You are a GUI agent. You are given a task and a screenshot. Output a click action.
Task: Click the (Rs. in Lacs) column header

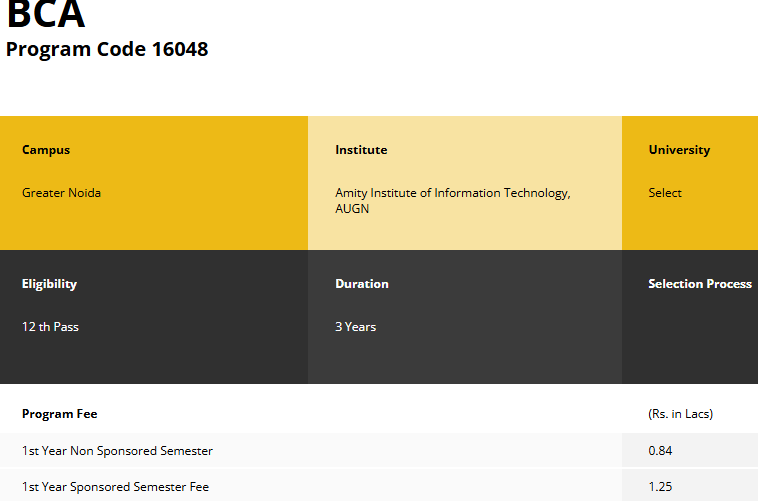[x=681, y=414]
